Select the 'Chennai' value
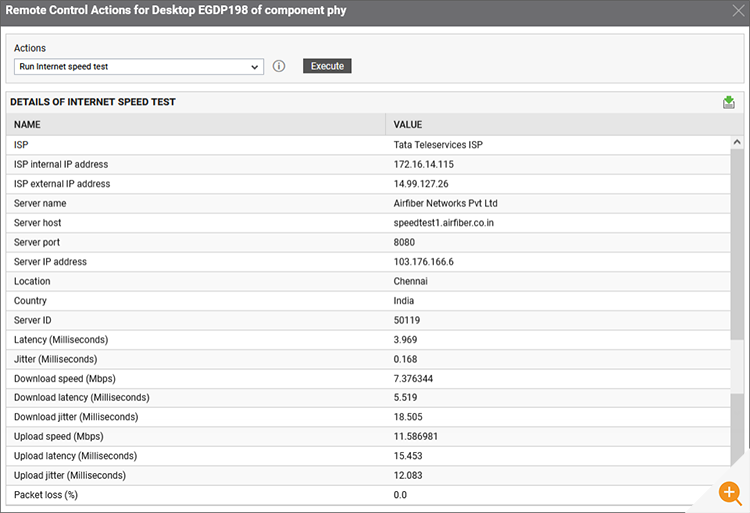Screen dimensions: 750x513 (x=410, y=281)
